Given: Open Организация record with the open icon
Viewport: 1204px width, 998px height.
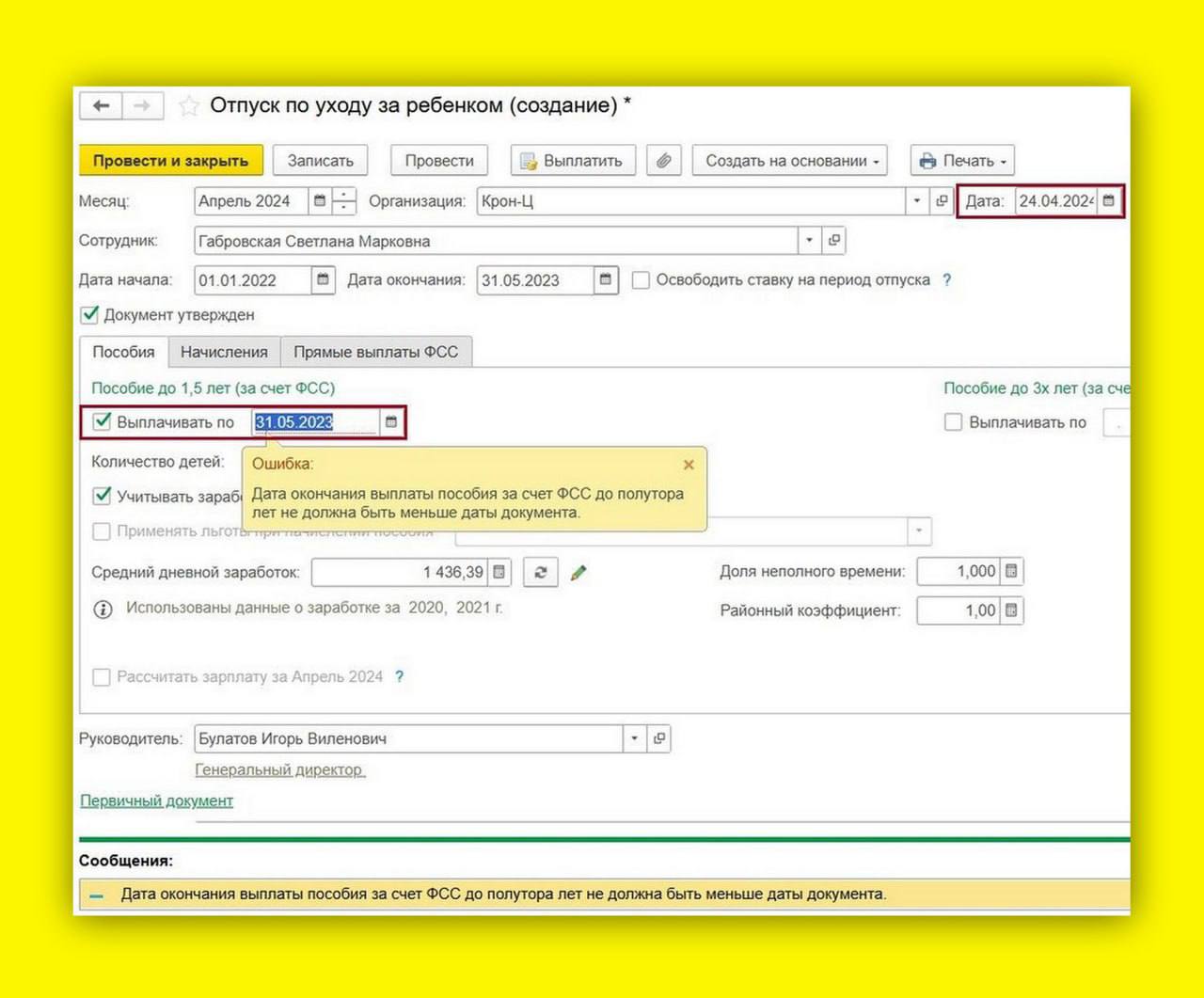Looking at the screenshot, I should click(941, 201).
